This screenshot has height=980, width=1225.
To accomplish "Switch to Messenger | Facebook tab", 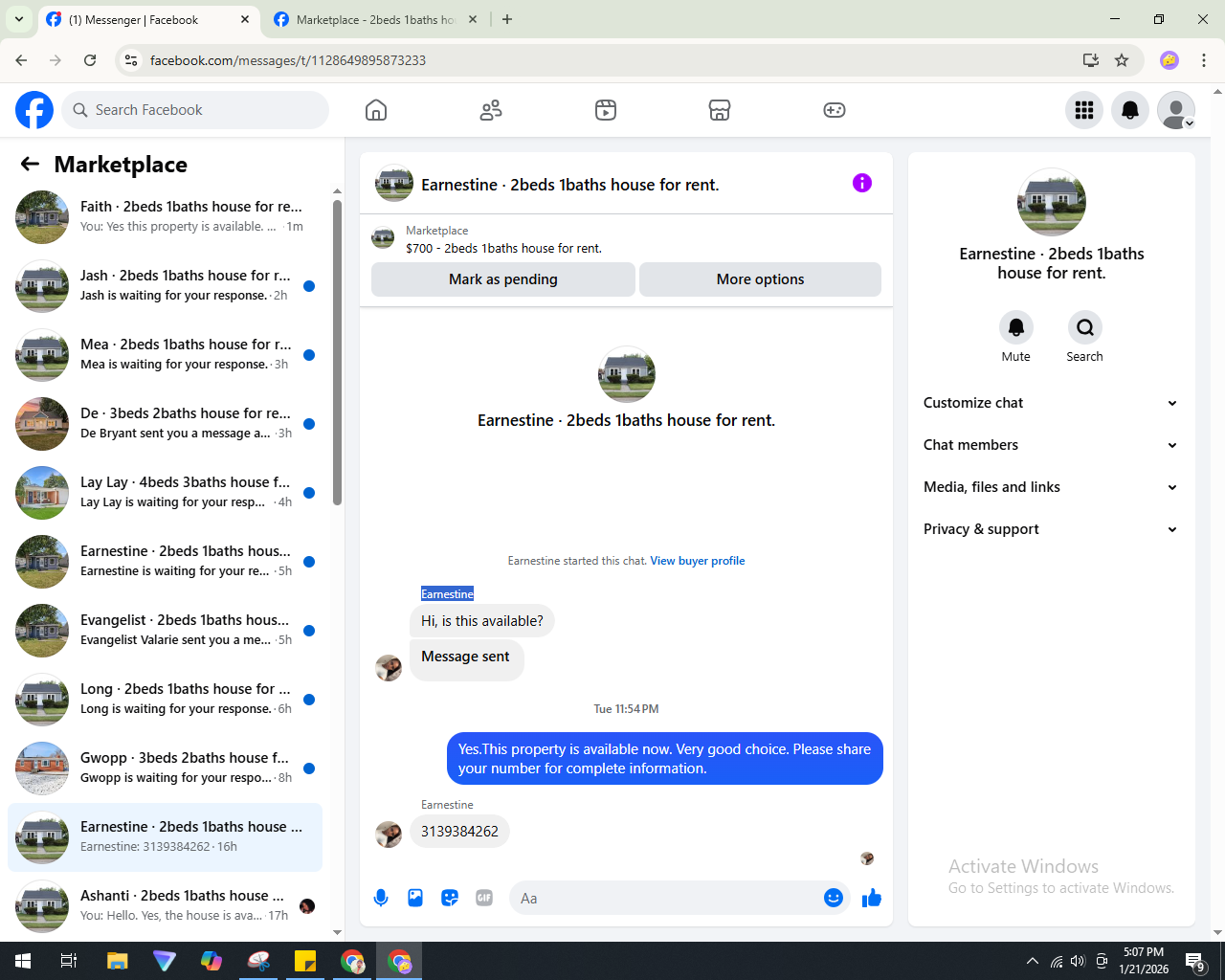I will click(x=148, y=19).
